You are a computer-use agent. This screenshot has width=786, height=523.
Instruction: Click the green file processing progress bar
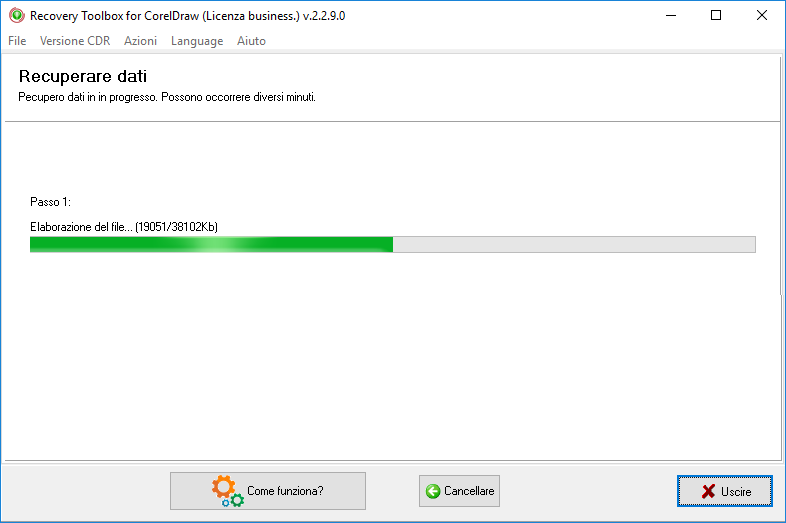(x=392, y=244)
